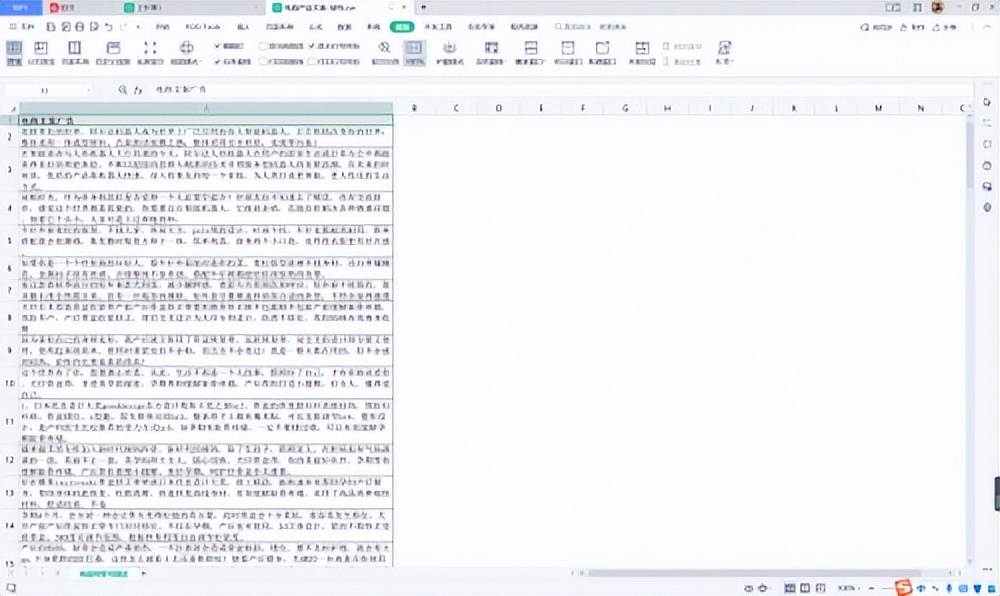Image resolution: width=1000 pixels, height=596 pixels.
Task: Open a New Window
Action: [x=602, y=53]
